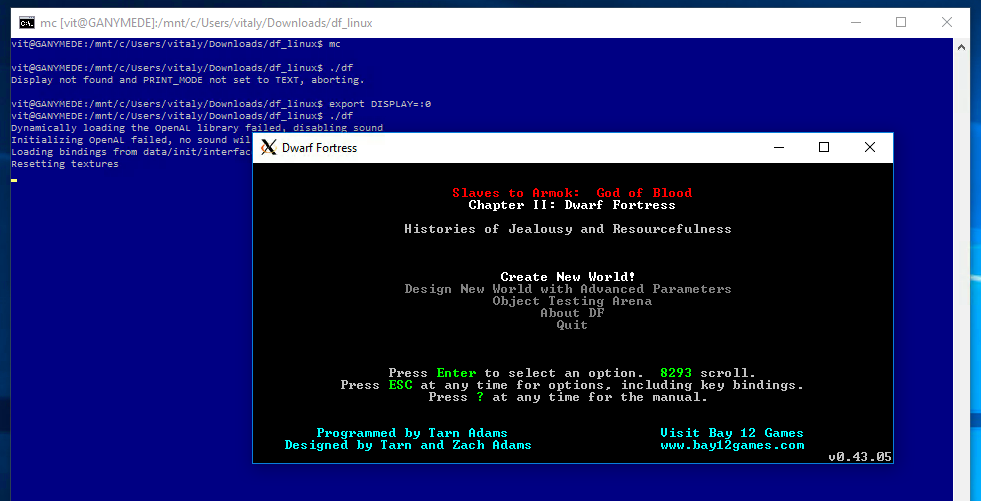Click the Initializing OpenAL failed terminal line

(131, 140)
